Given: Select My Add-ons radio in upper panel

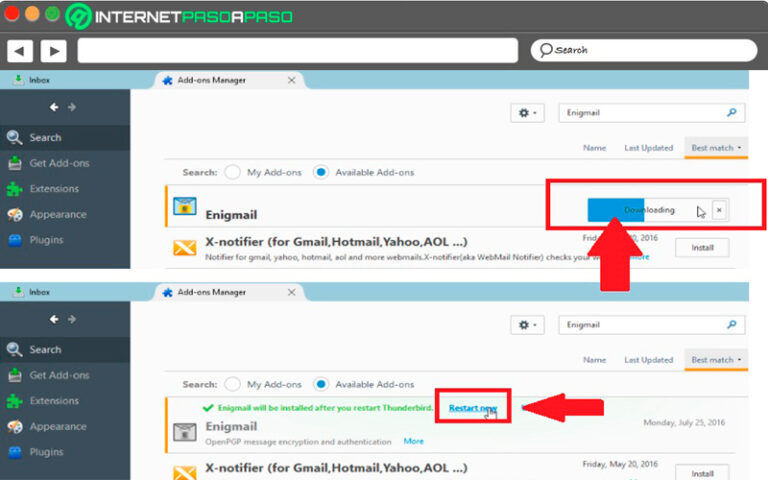Looking at the screenshot, I should 232,172.
